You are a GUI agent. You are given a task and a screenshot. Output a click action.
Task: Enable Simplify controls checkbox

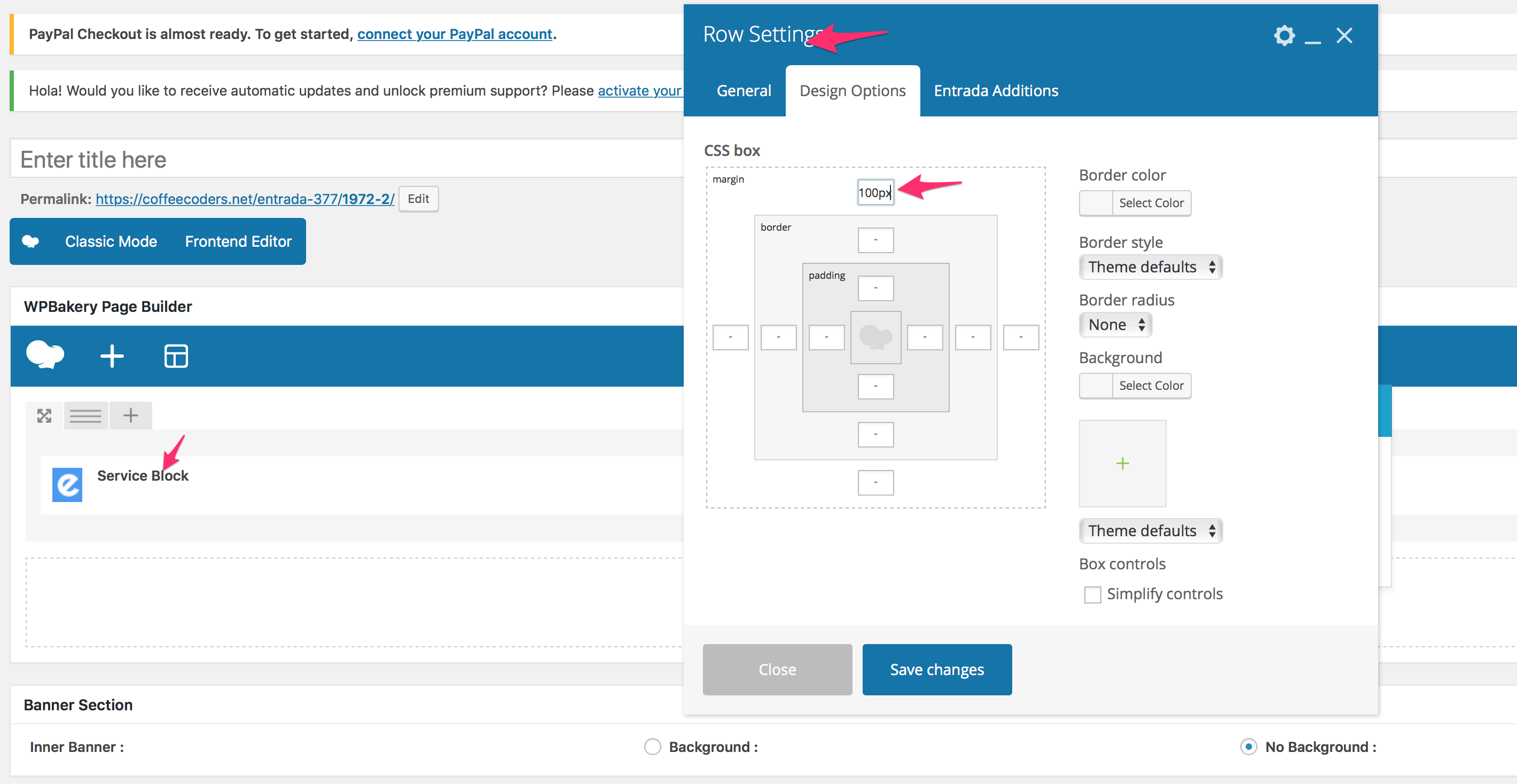(x=1092, y=594)
